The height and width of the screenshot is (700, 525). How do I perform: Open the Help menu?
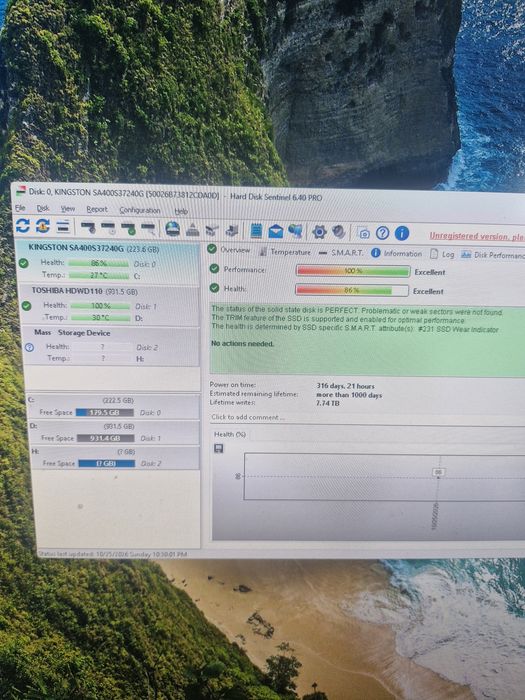[181, 211]
